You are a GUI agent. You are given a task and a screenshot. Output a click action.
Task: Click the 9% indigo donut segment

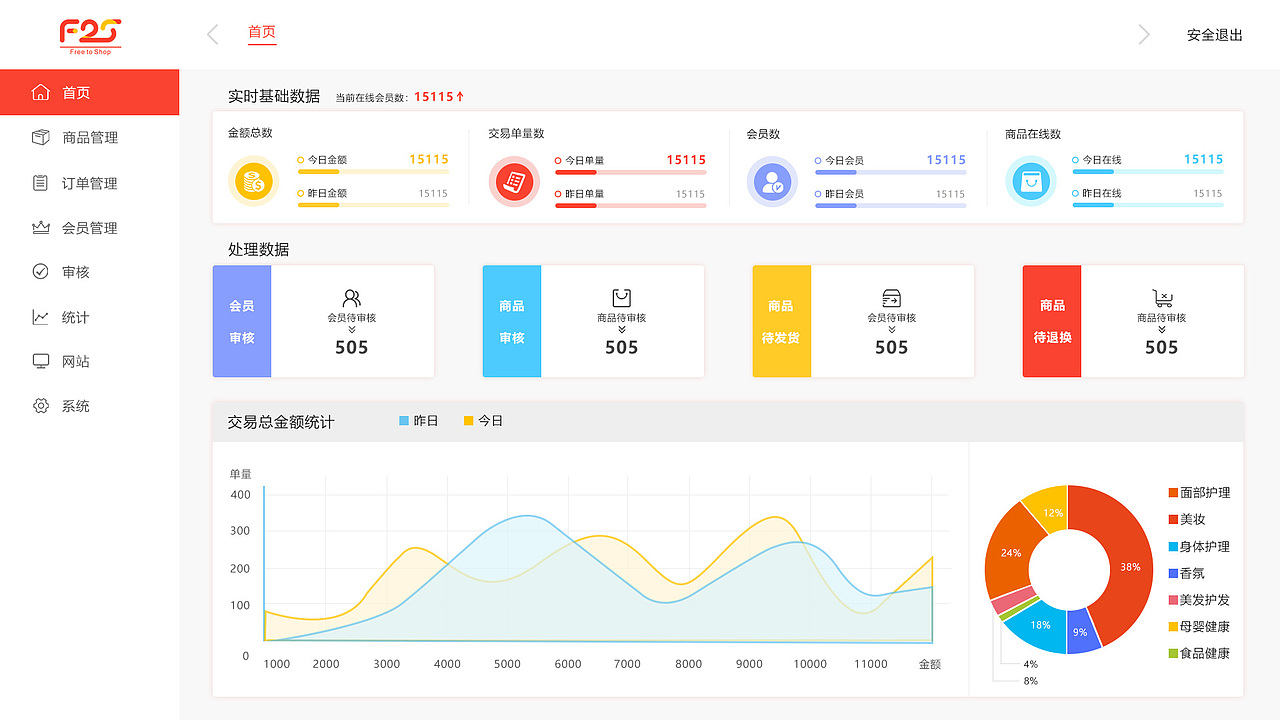click(x=1082, y=634)
